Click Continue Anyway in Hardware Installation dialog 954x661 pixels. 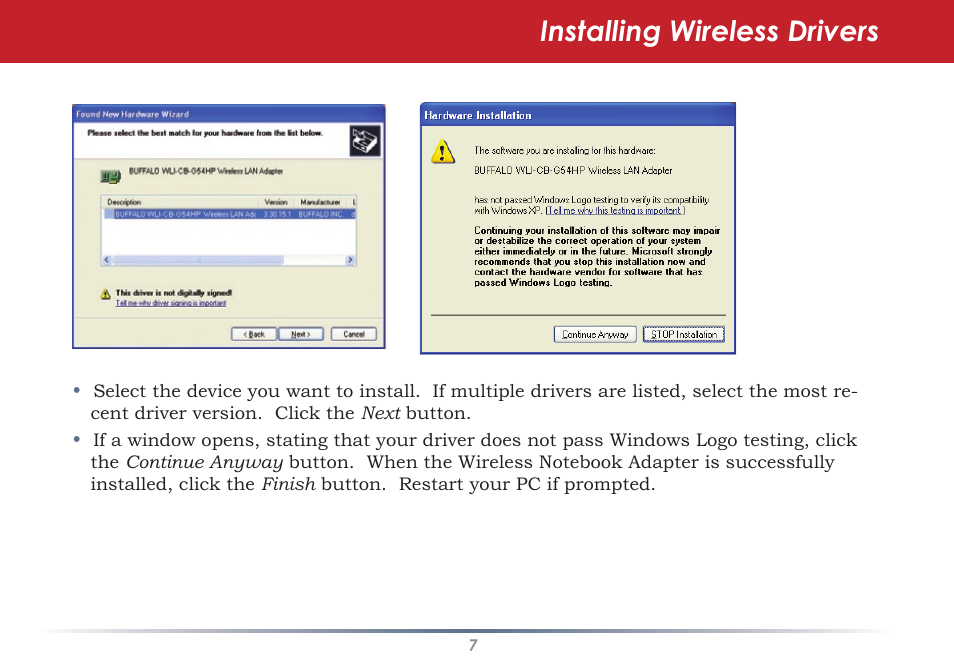click(x=595, y=334)
